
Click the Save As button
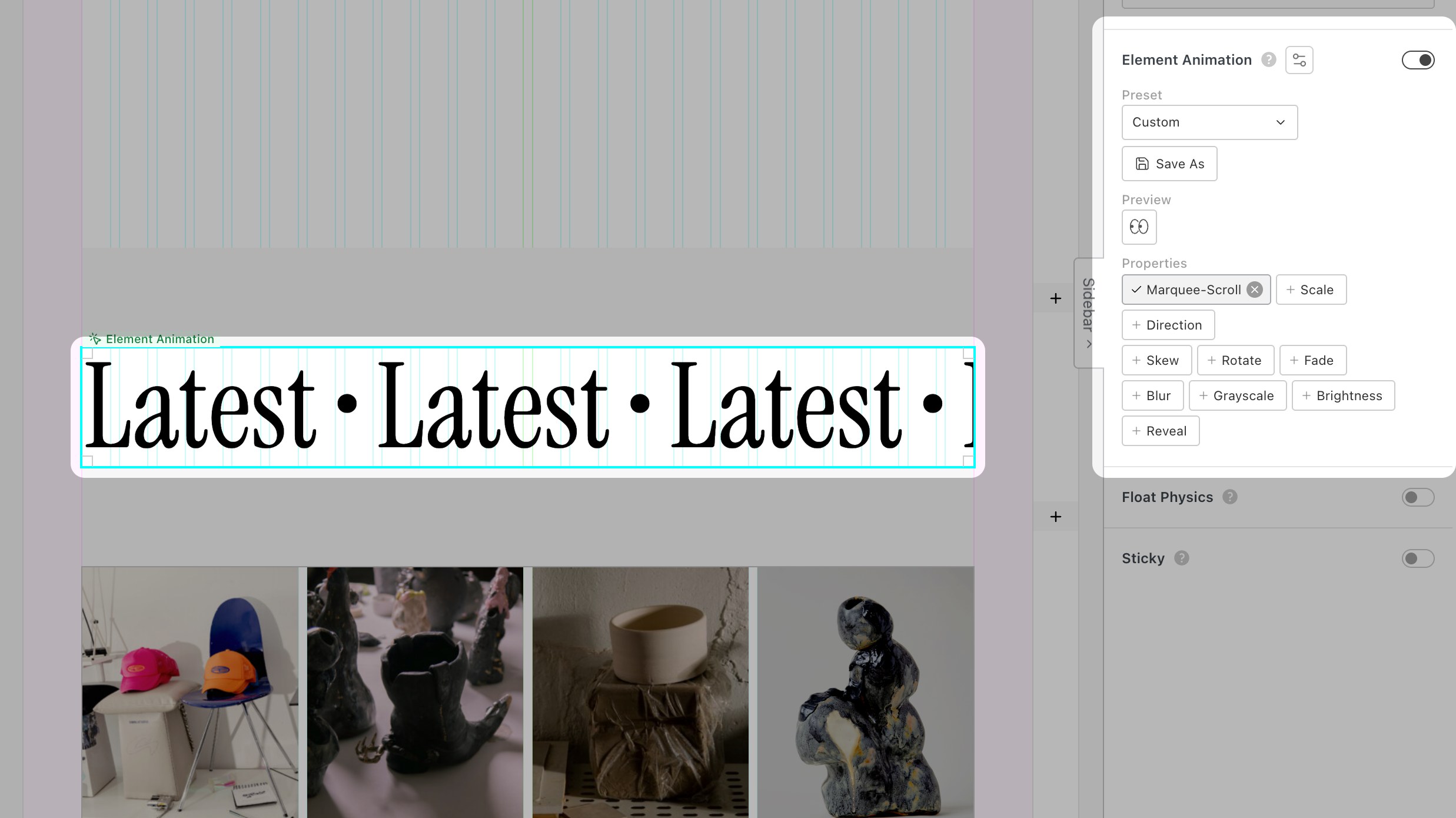(1169, 164)
